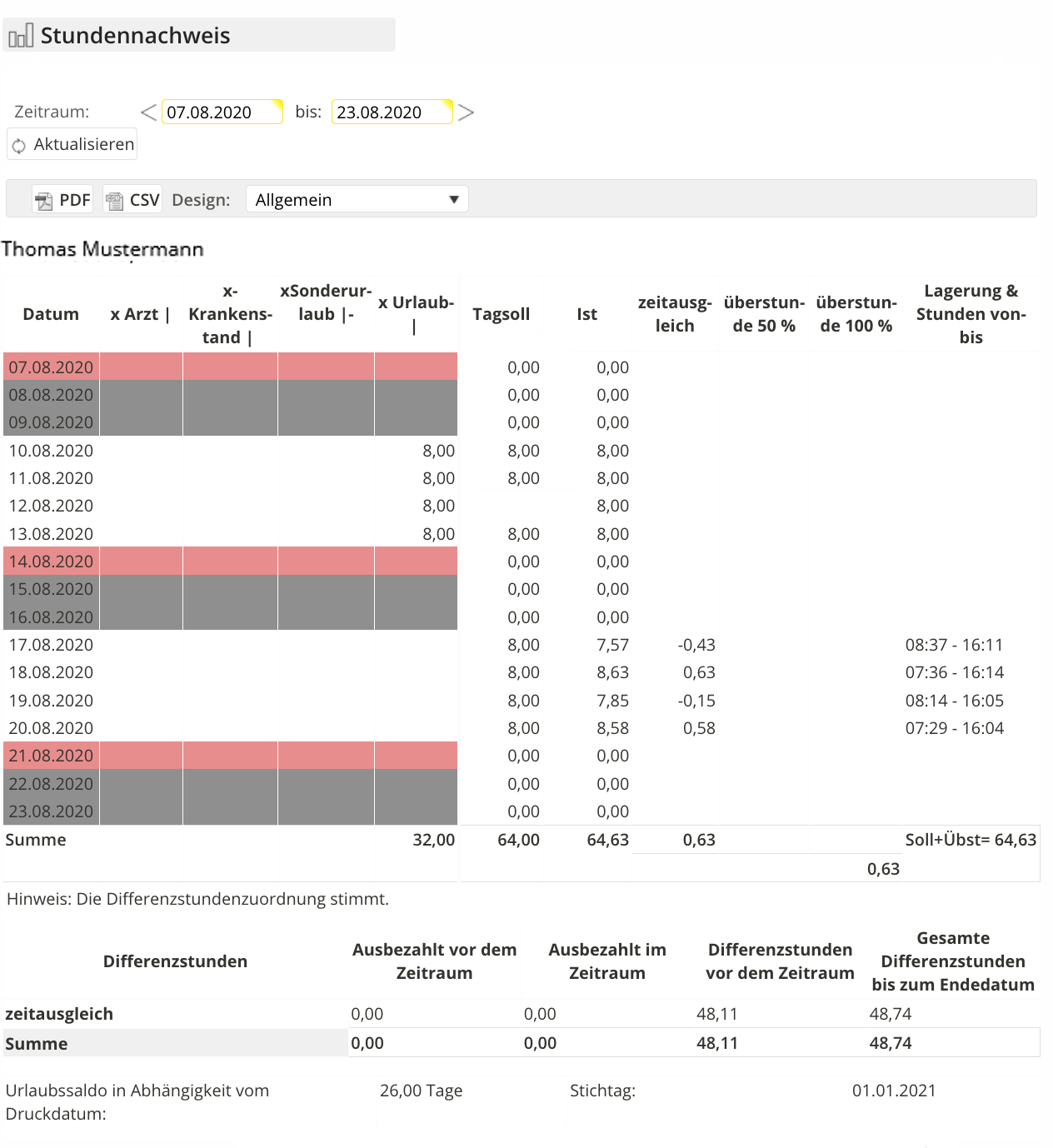The width and height of the screenshot is (1053, 1148).
Task: Click the time range 08:37 - 16:11
Action: [x=954, y=645]
